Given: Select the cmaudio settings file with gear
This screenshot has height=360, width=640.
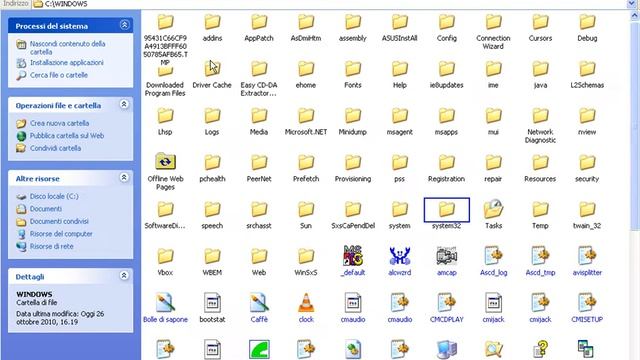Looking at the screenshot, I should tap(400, 303).
